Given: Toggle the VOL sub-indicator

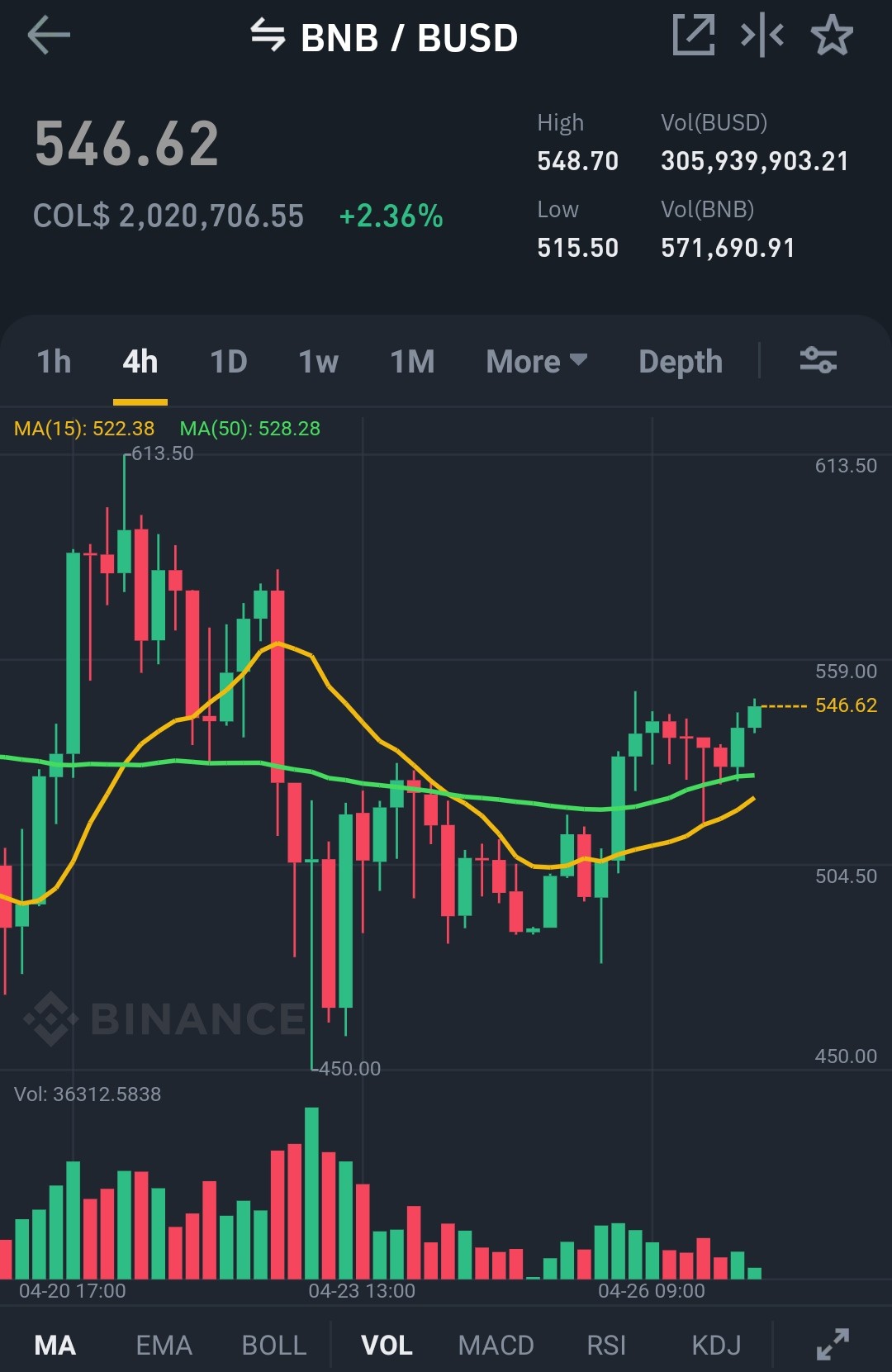Looking at the screenshot, I should coord(387,1345).
